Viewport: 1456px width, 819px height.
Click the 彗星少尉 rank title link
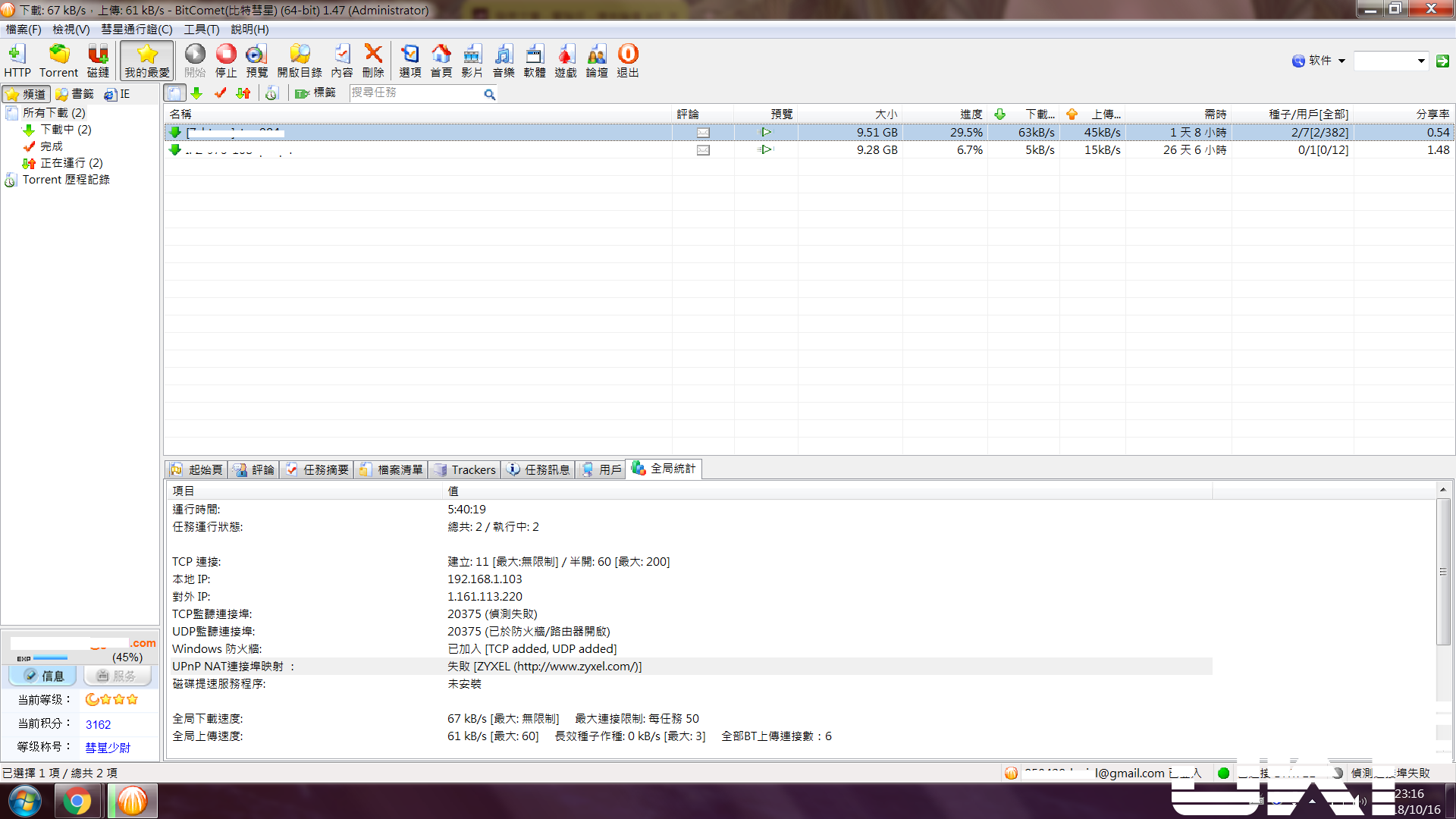[108, 747]
